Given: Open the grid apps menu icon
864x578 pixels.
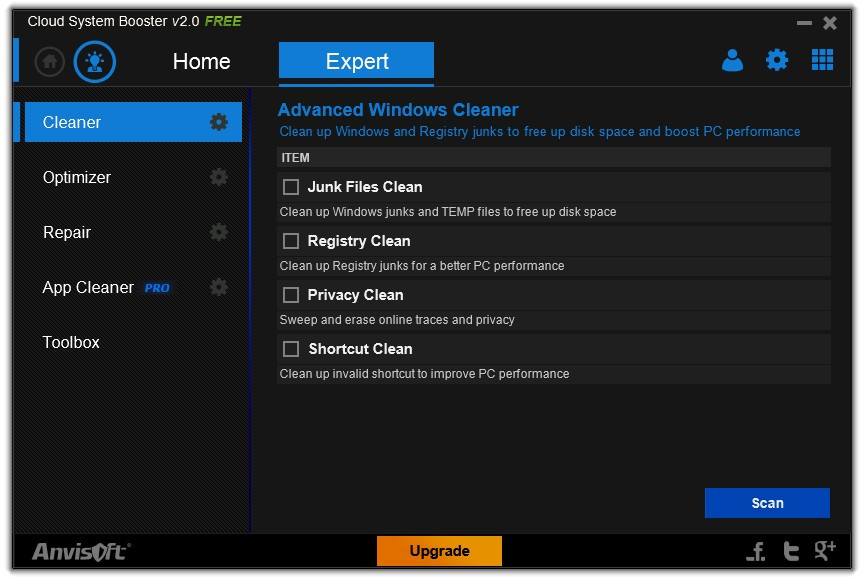Looking at the screenshot, I should tap(822, 60).
